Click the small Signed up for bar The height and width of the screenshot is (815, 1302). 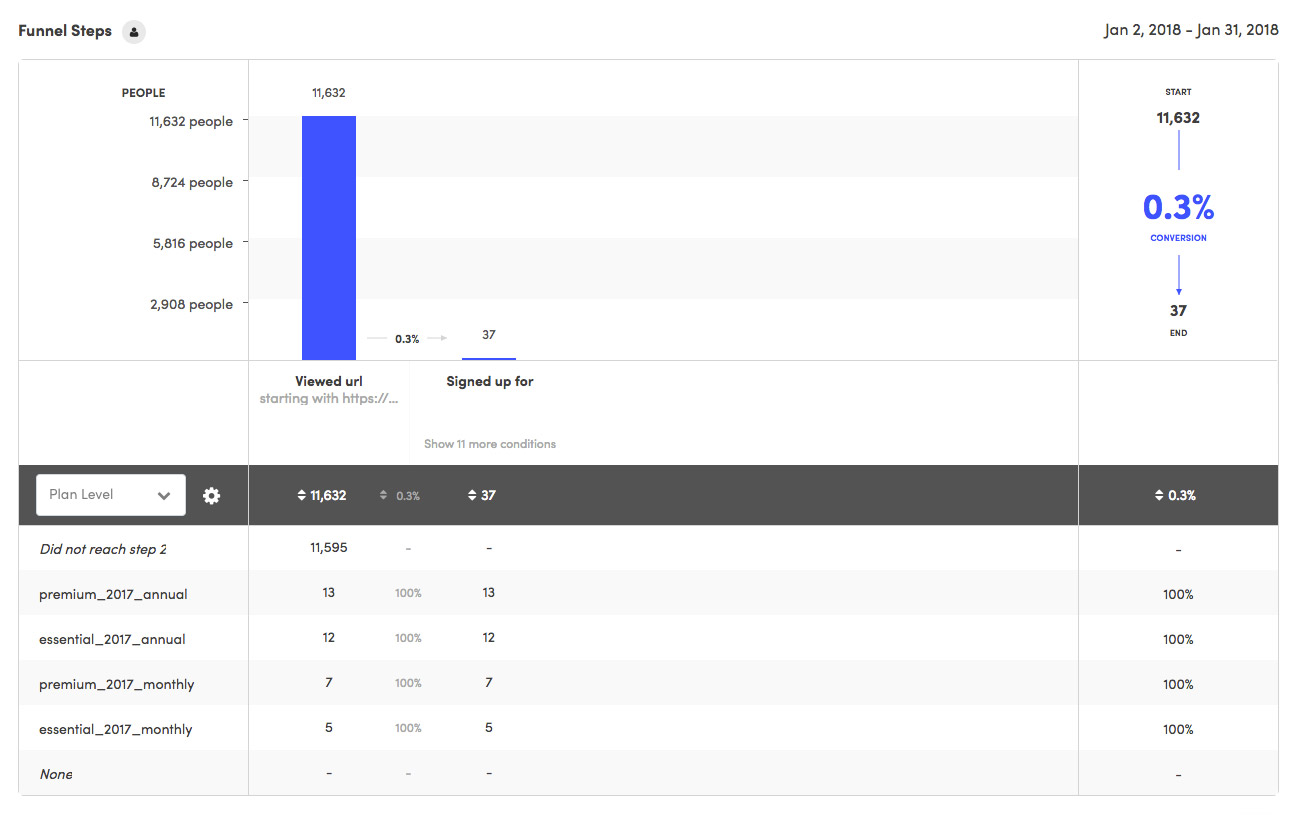tap(489, 358)
